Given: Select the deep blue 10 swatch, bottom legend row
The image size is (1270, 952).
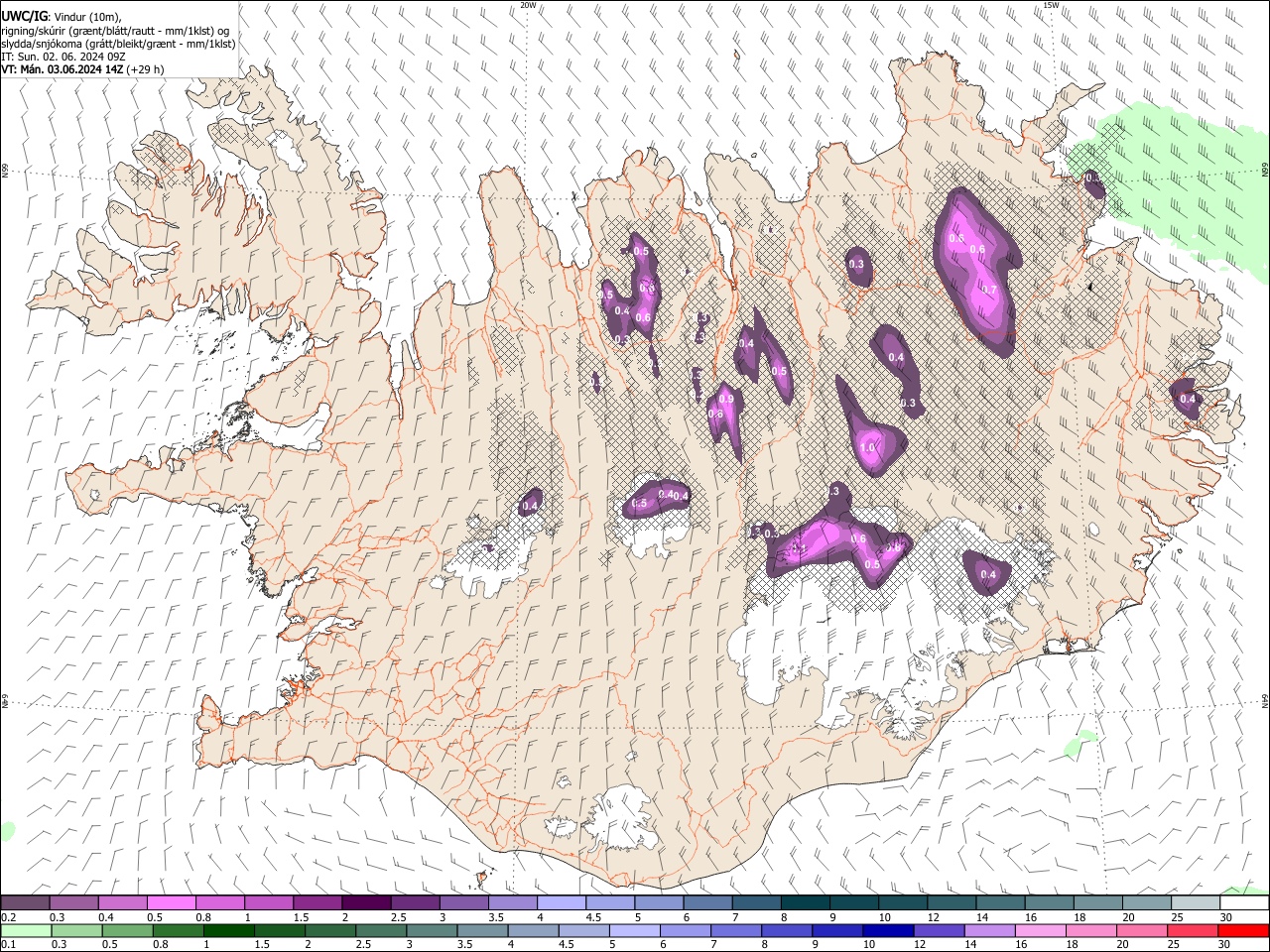Looking at the screenshot, I should pos(889,930).
